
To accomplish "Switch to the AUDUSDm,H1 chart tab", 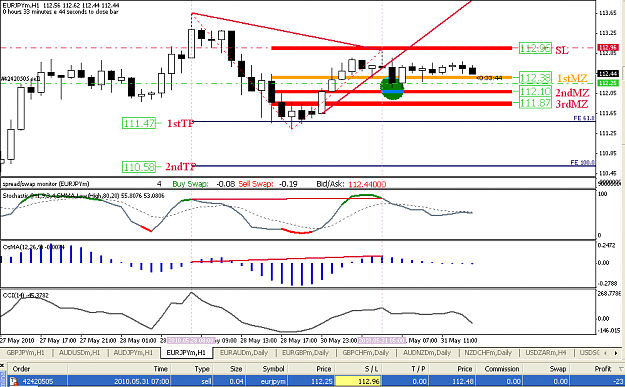I will click(79, 353).
